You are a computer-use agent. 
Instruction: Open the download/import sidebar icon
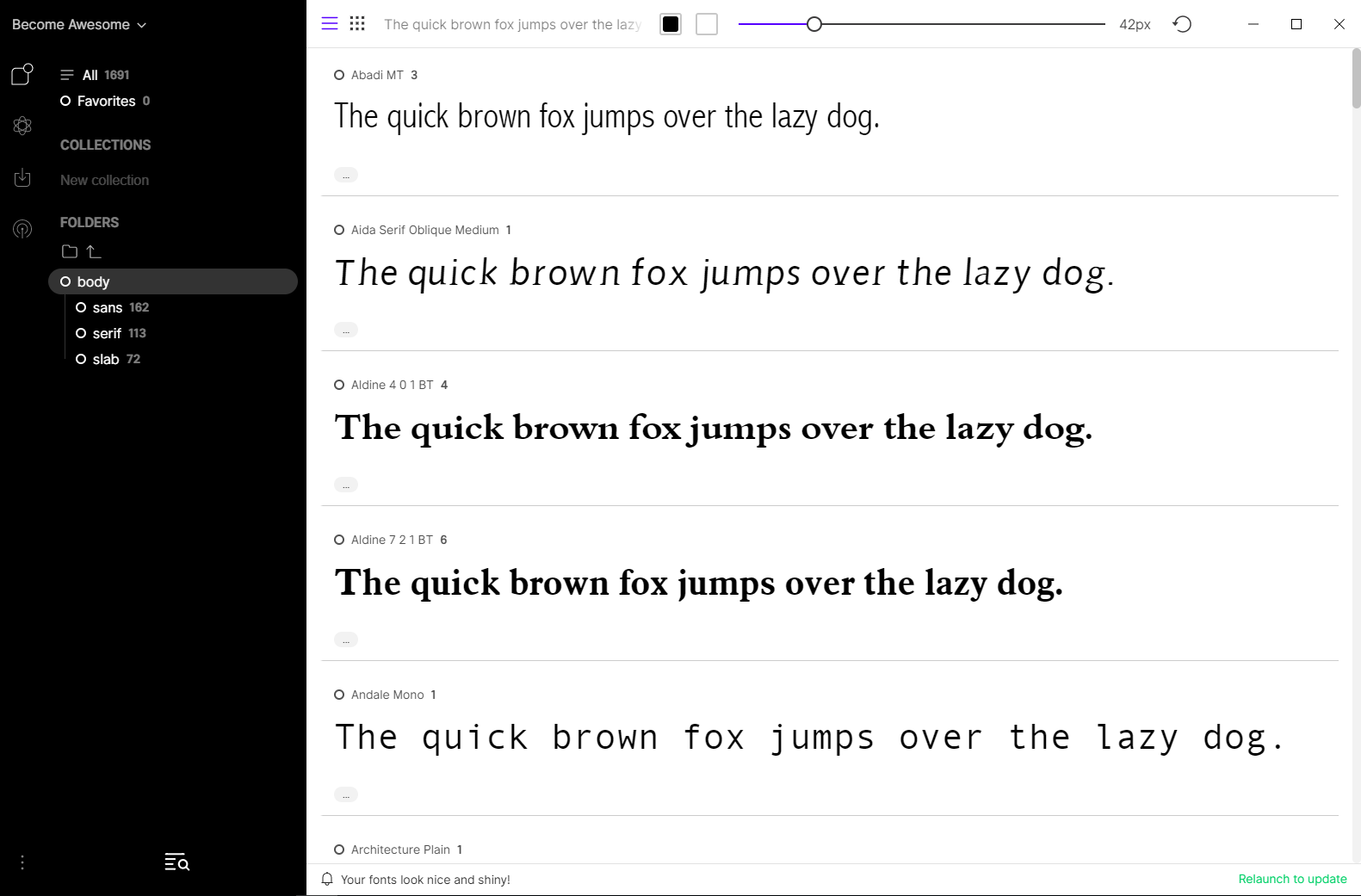click(22, 177)
